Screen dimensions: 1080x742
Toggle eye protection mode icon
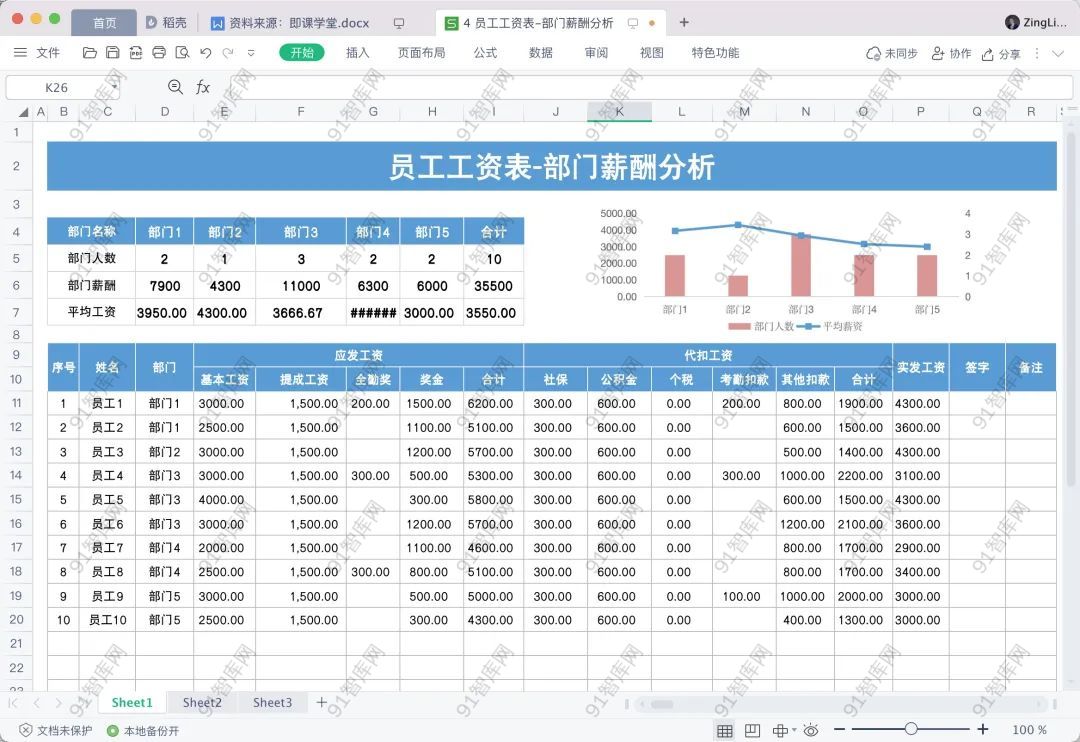click(x=812, y=731)
